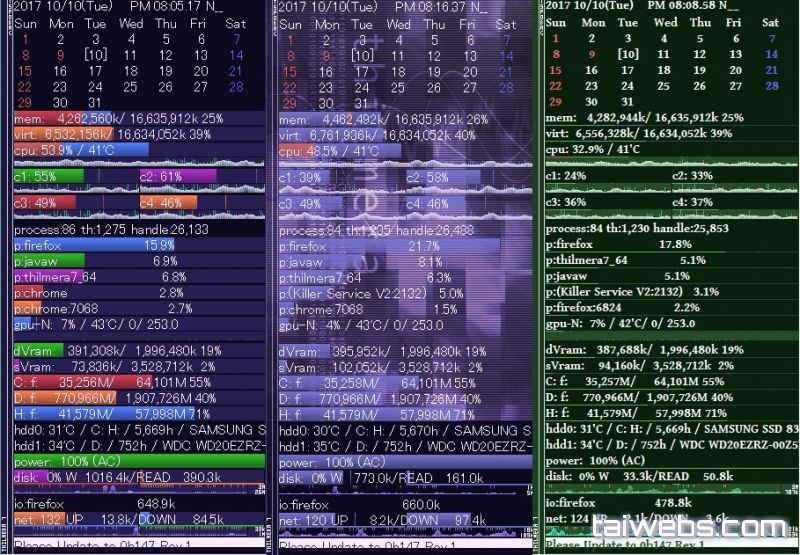Click the taiwebs.com watermark link

tap(690, 527)
